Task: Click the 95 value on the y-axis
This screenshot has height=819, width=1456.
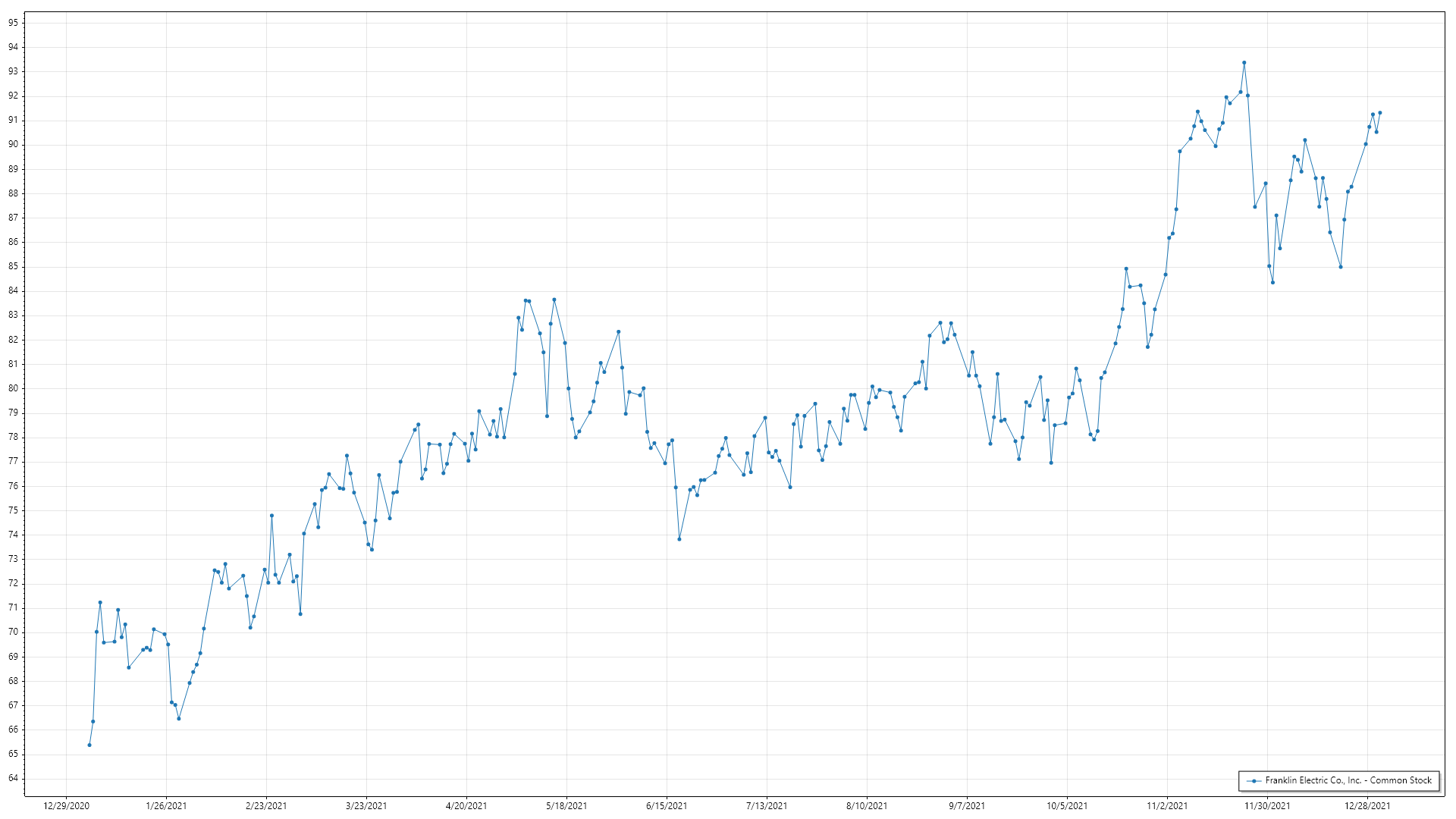Action: coord(13,23)
